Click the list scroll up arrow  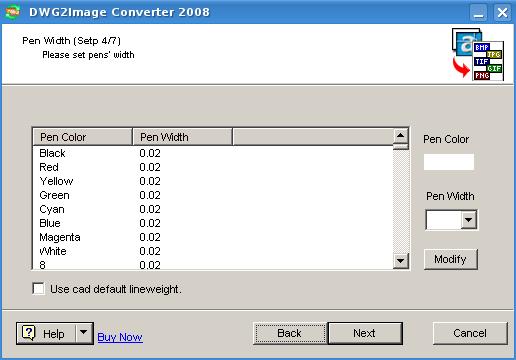401,136
